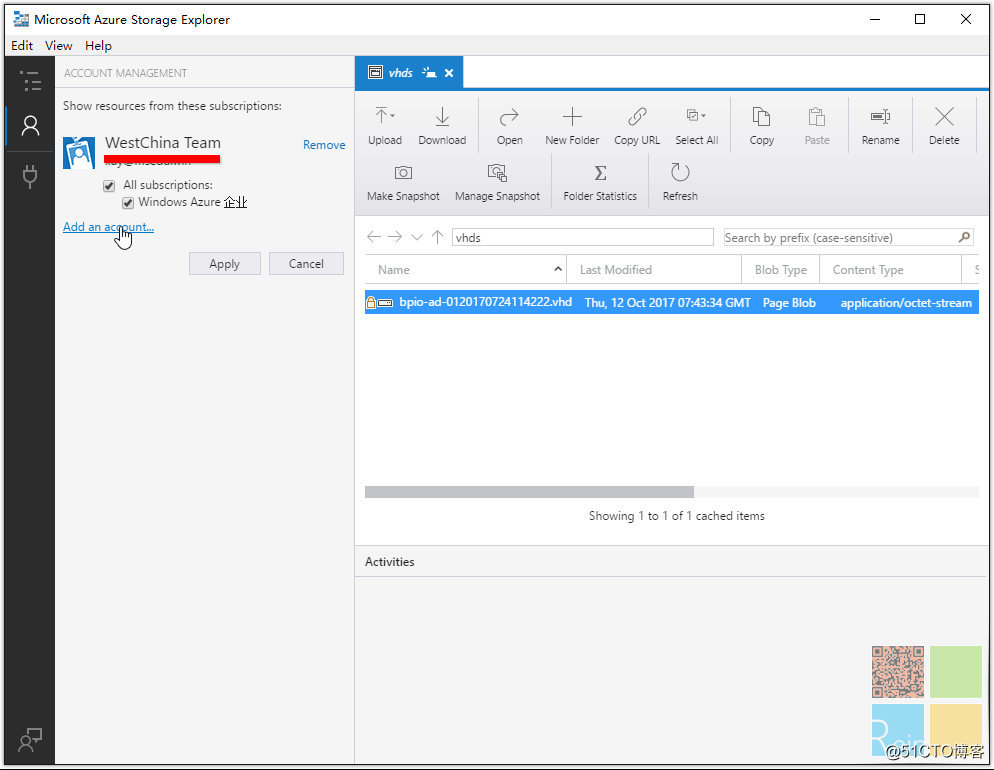The image size is (994, 770).
Task: Click the Folder Statistics sigma button
Action: click(600, 183)
